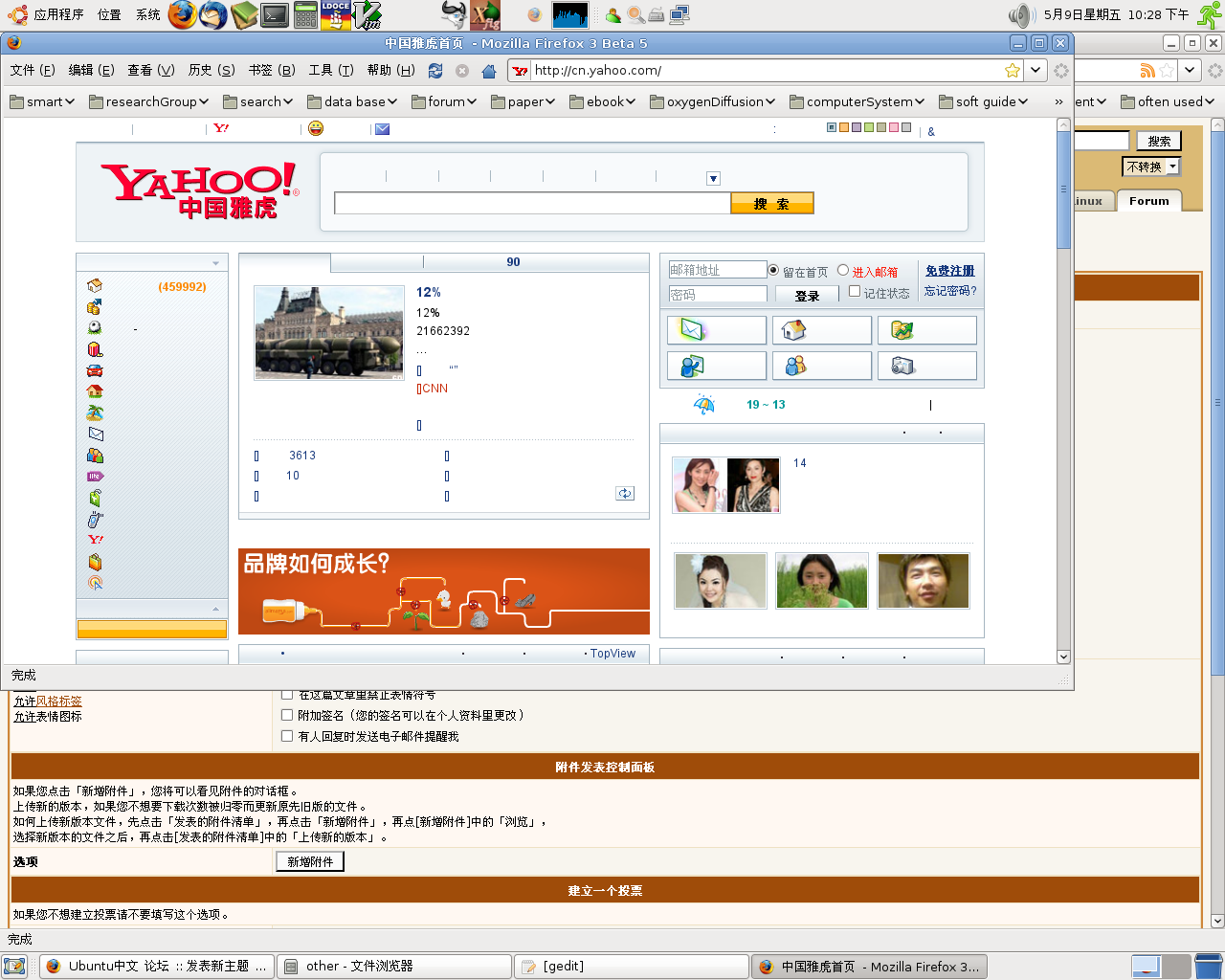Launch the terminal from the top panel
This screenshot has width=1225, height=980.
275,14
